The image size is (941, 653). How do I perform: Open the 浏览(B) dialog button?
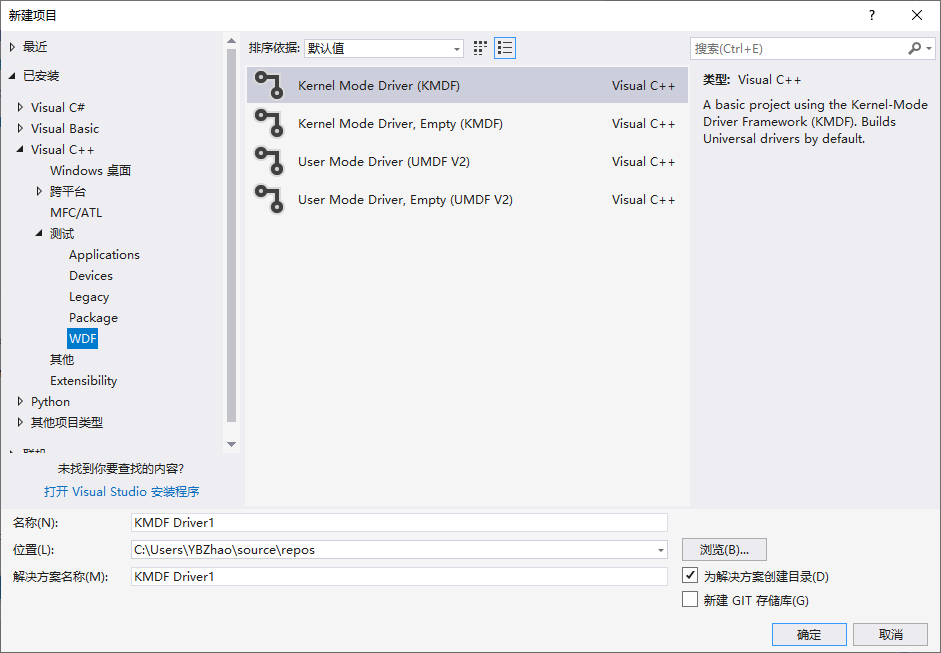[x=723, y=549]
